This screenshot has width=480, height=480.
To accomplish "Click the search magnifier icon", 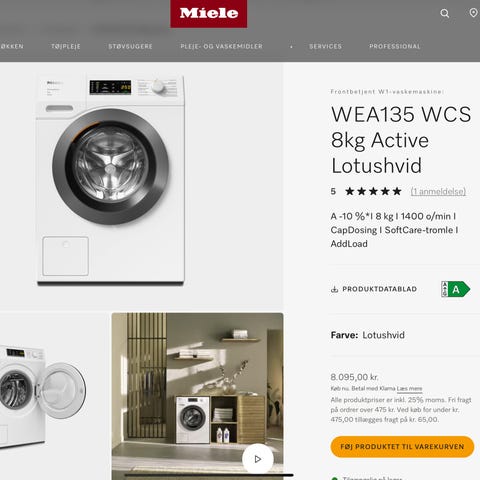I will click(445, 13).
